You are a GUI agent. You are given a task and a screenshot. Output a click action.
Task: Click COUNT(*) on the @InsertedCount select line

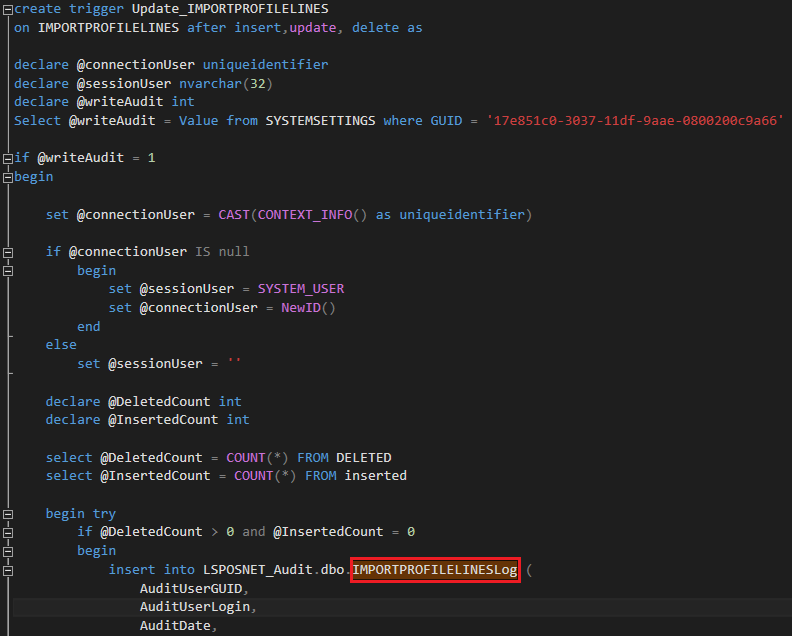(265, 476)
